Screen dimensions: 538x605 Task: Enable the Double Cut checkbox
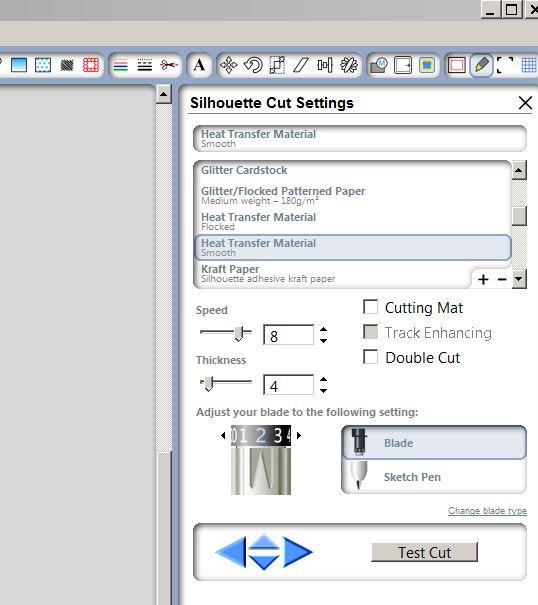pyautogui.click(x=371, y=357)
